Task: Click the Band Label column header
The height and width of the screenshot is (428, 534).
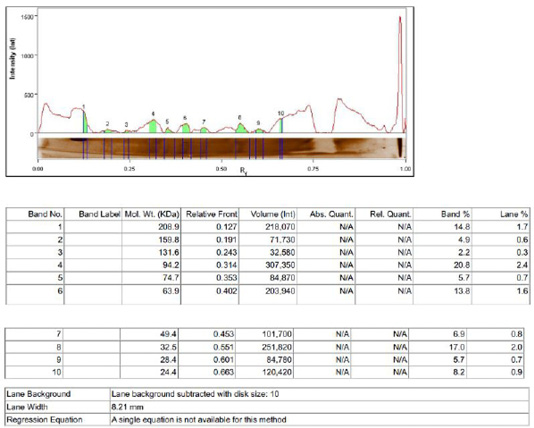Action: pyautogui.click(x=99, y=214)
